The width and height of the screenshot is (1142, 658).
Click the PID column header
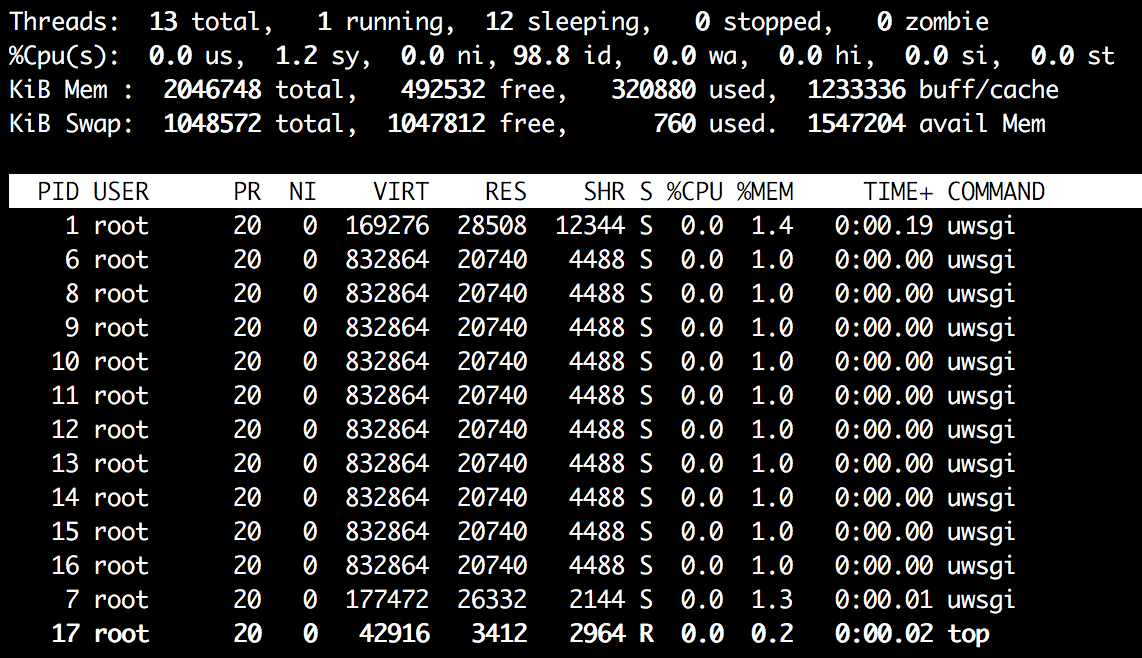[58, 192]
